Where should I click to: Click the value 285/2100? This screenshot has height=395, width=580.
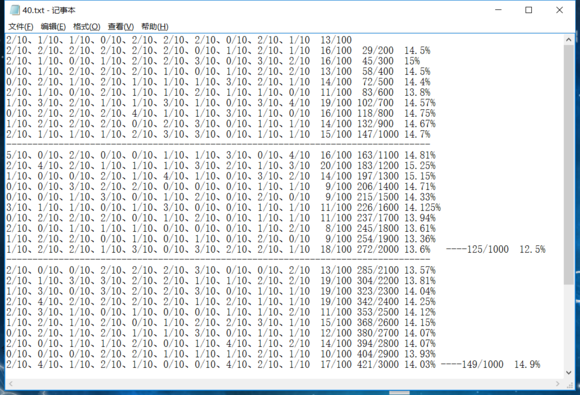378,270
